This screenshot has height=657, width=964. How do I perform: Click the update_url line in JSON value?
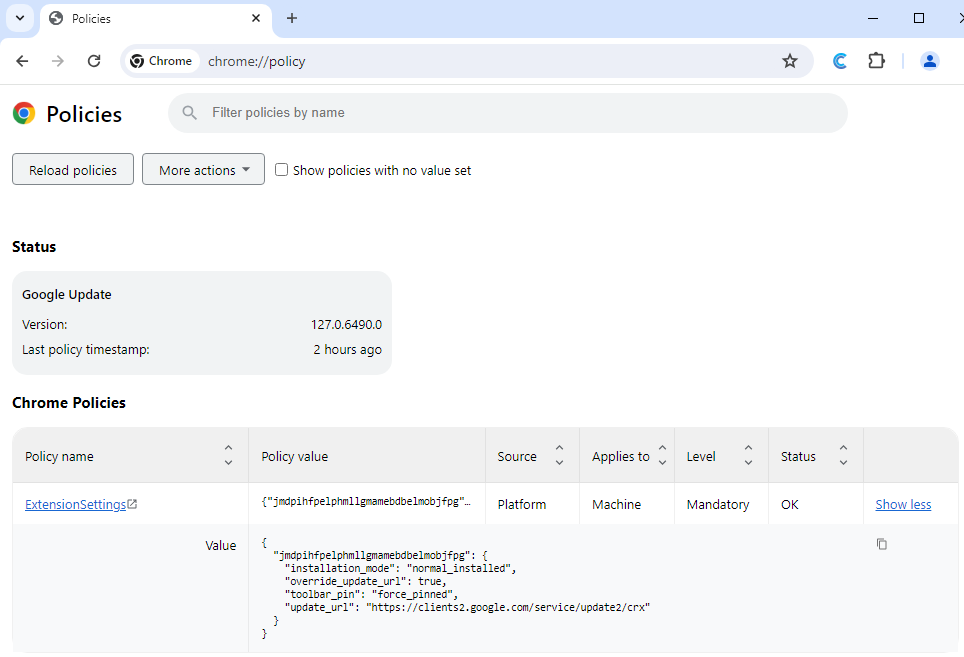click(x=467, y=607)
